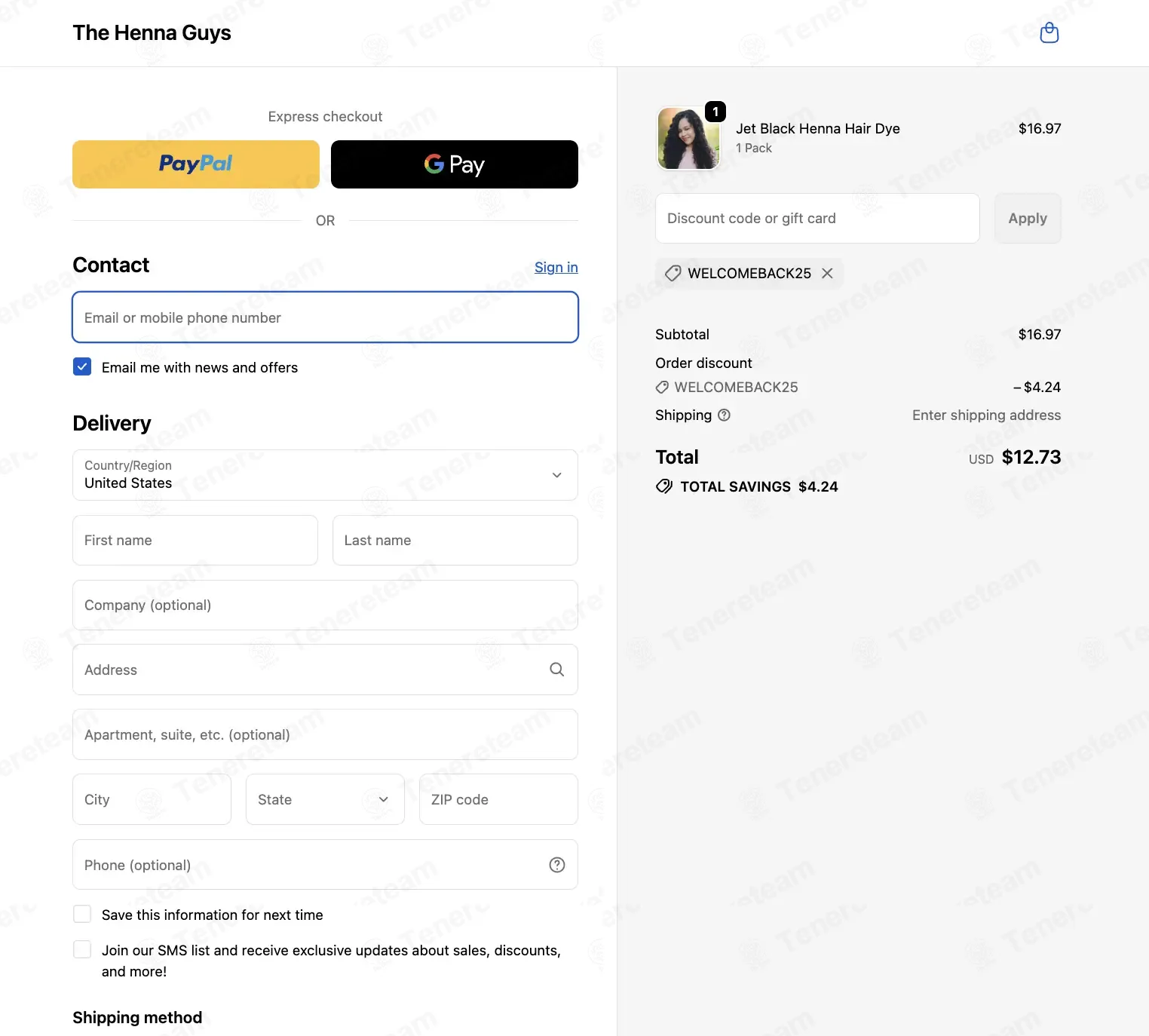Click the $12.73 total amount
1149x1036 pixels.
pos(1031,457)
